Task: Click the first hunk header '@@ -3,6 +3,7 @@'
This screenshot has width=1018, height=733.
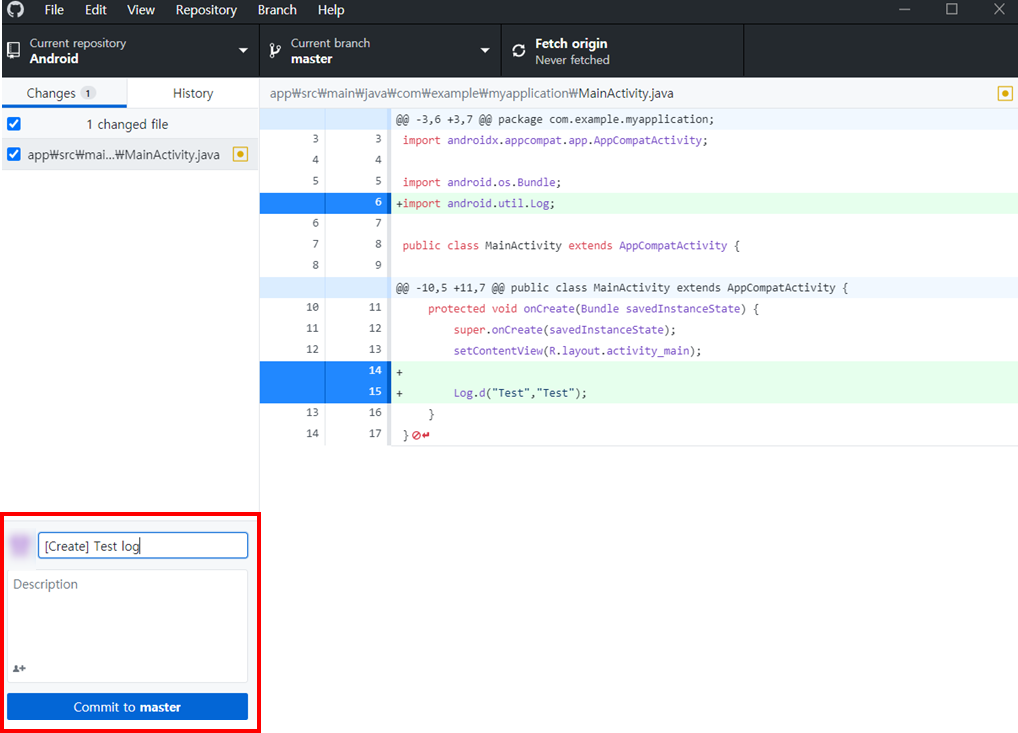Action: click(x=639, y=119)
